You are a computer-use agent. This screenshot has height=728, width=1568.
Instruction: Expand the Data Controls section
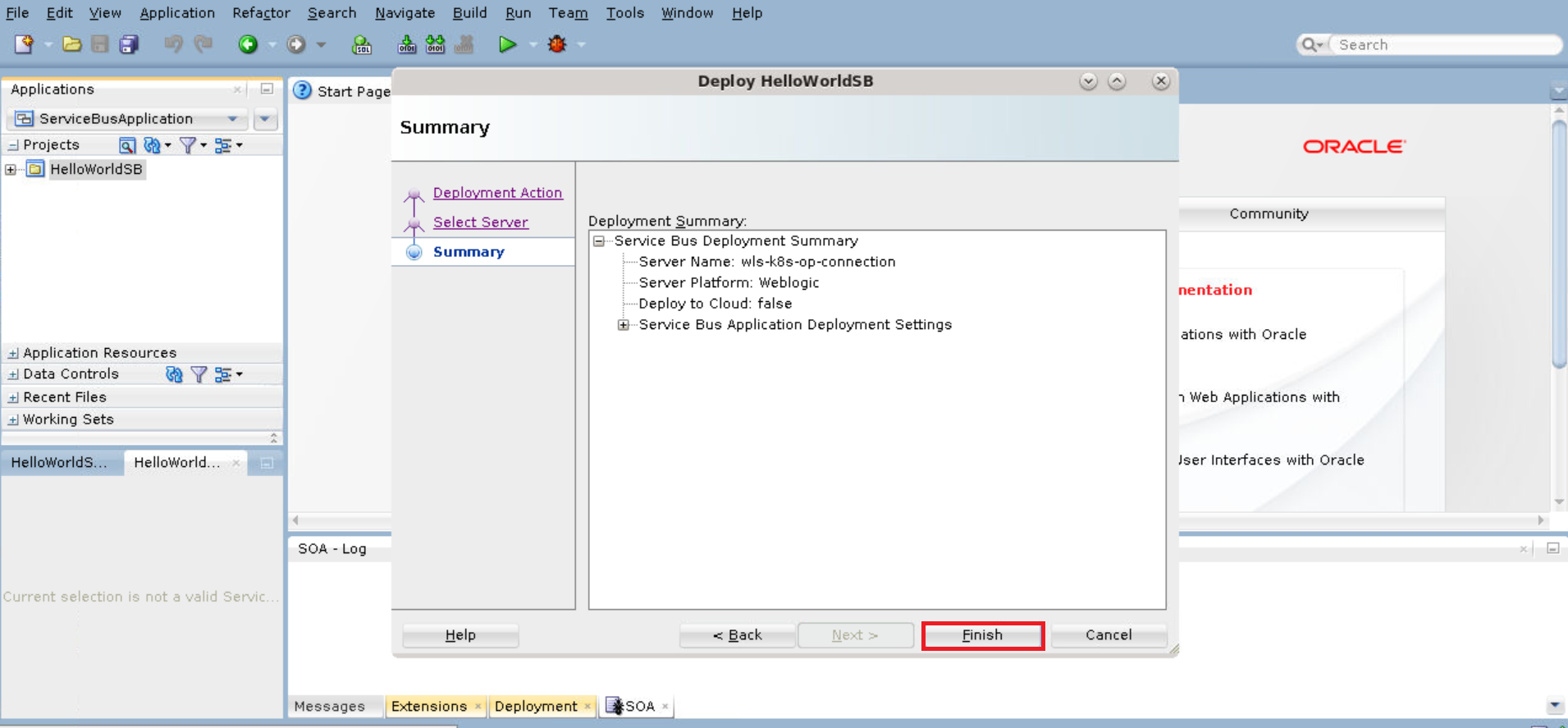(x=13, y=375)
